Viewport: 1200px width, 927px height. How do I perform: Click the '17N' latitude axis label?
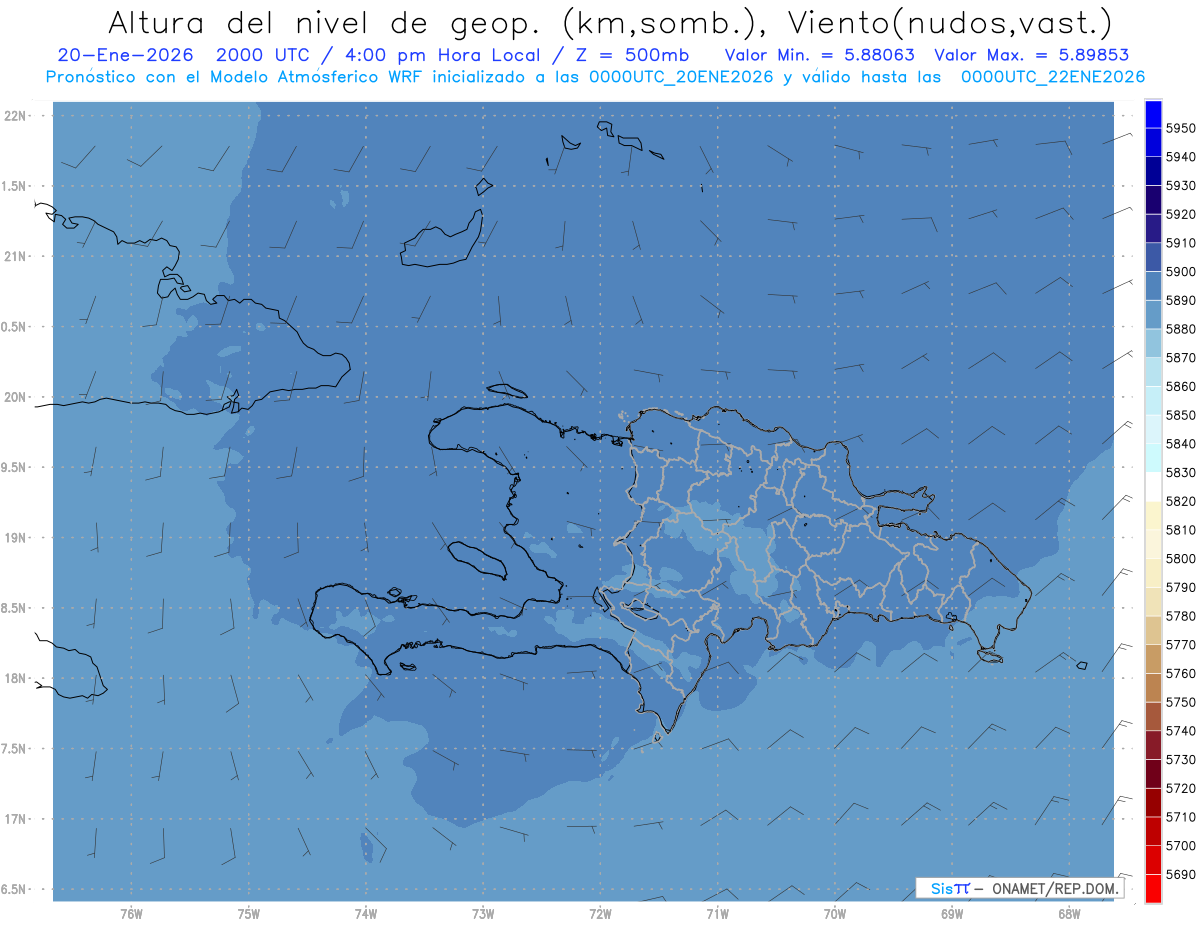pyautogui.click(x=15, y=819)
